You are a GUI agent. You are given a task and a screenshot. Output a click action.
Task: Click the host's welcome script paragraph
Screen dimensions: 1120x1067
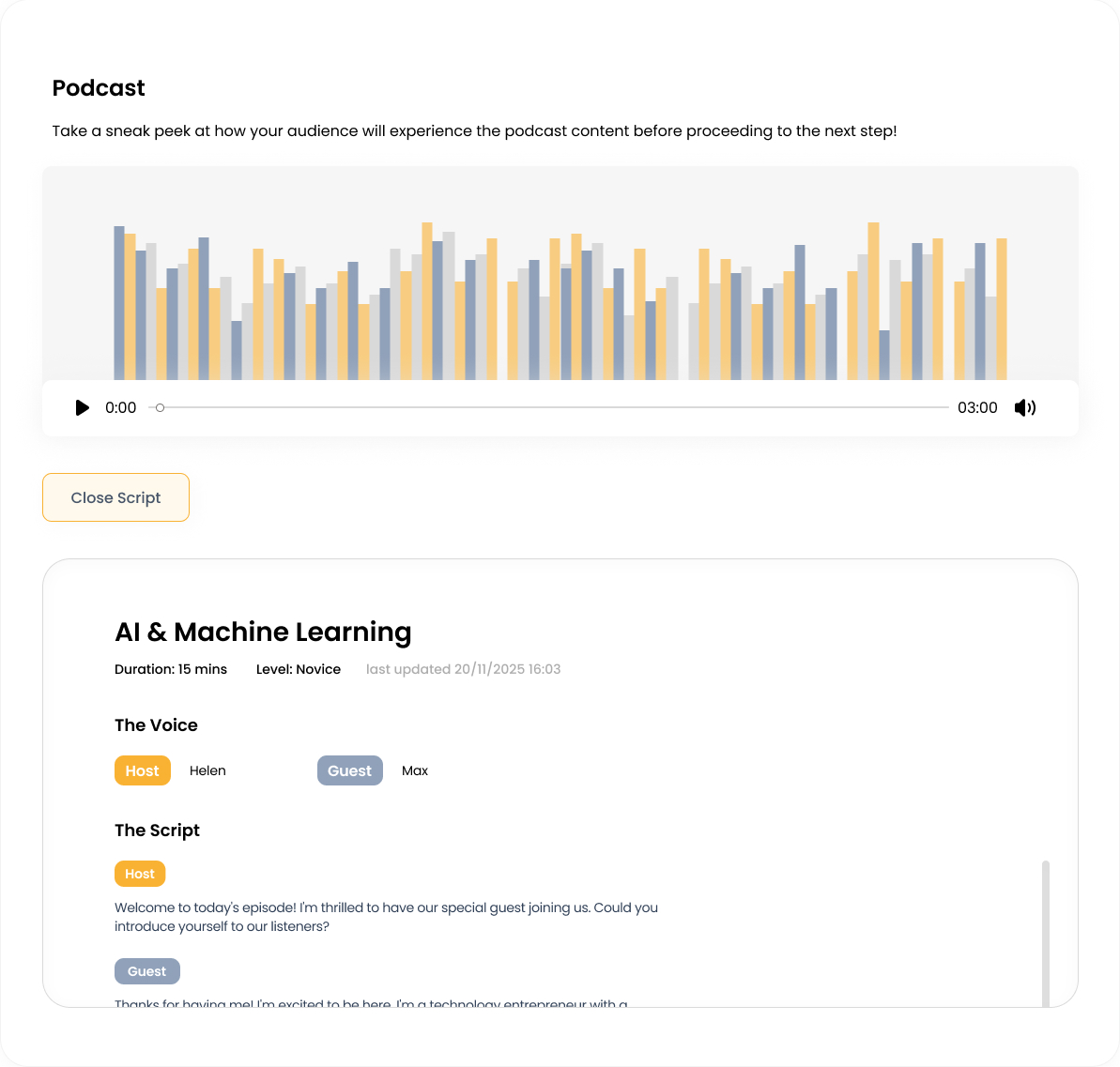[387, 917]
